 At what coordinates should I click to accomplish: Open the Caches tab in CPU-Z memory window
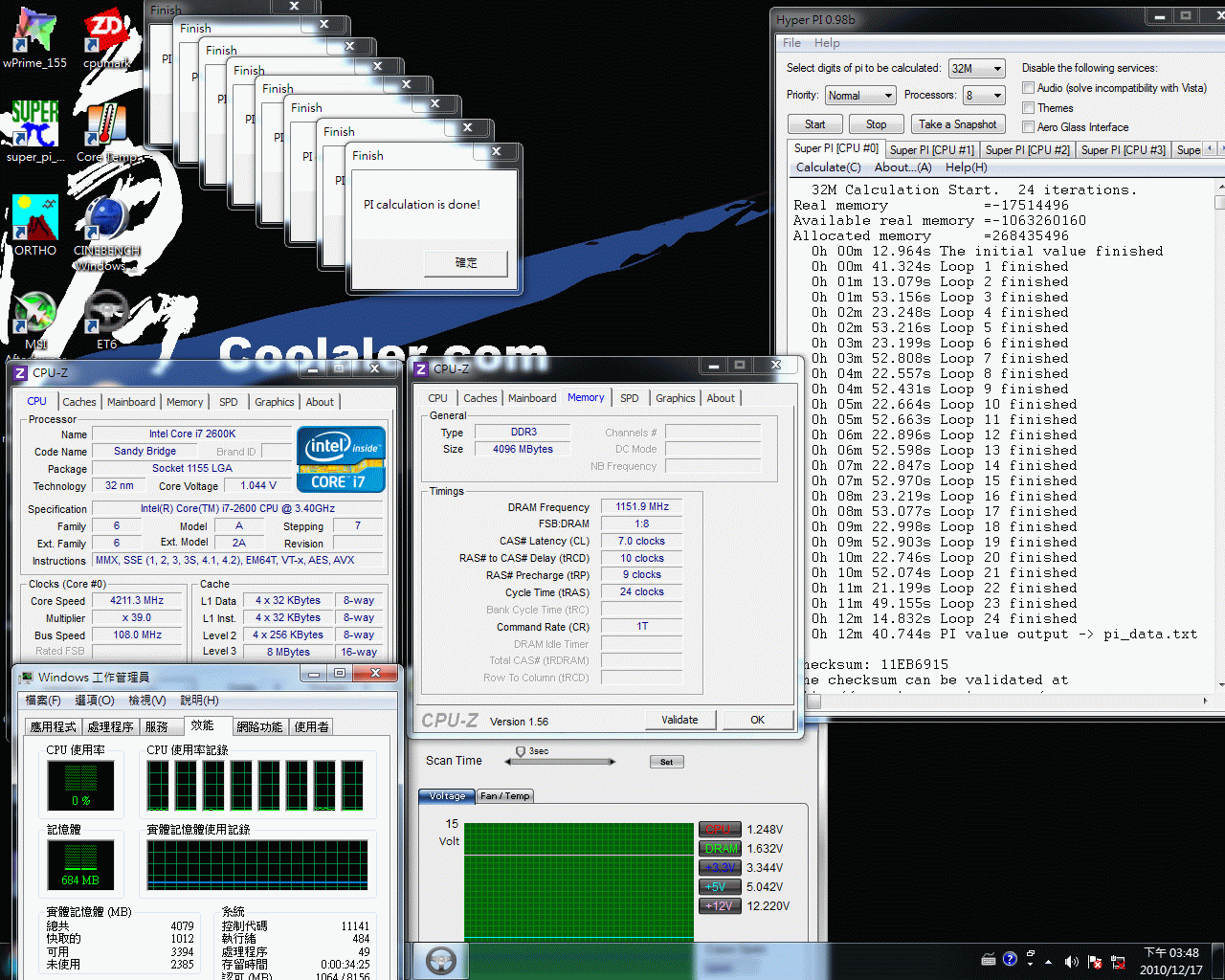click(x=480, y=398)
